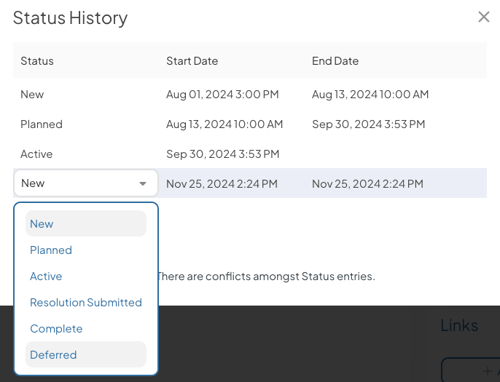Click Active start date Sep 30, 2024 3:53 PM
The width and height of the screenshot is (500, 382).
coord(223,154)
